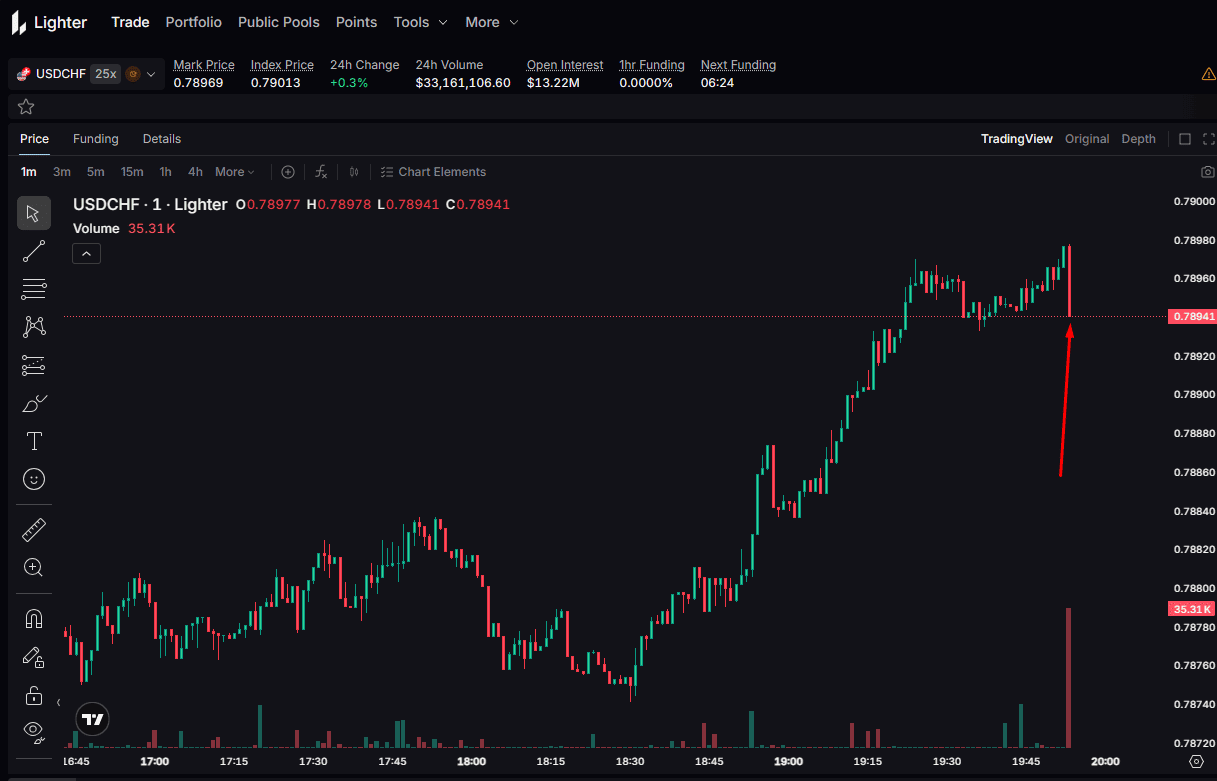The width and height of the screenshot is (1217, 781).
Task: Open the USDCHF market selector
Action: click(86, 74)
